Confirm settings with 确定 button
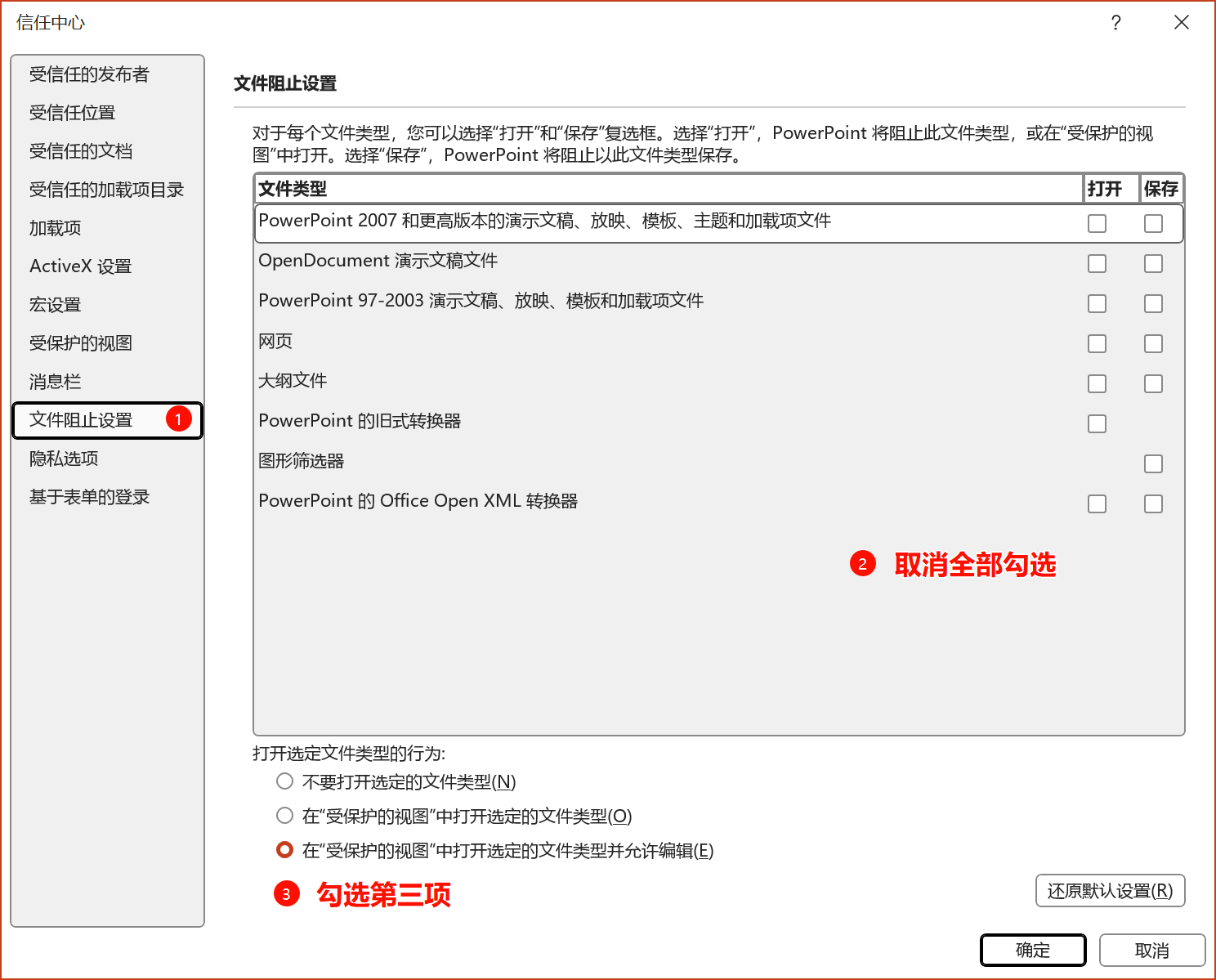The width and height of the screenshot is (1216, 980). point(1033,950)
